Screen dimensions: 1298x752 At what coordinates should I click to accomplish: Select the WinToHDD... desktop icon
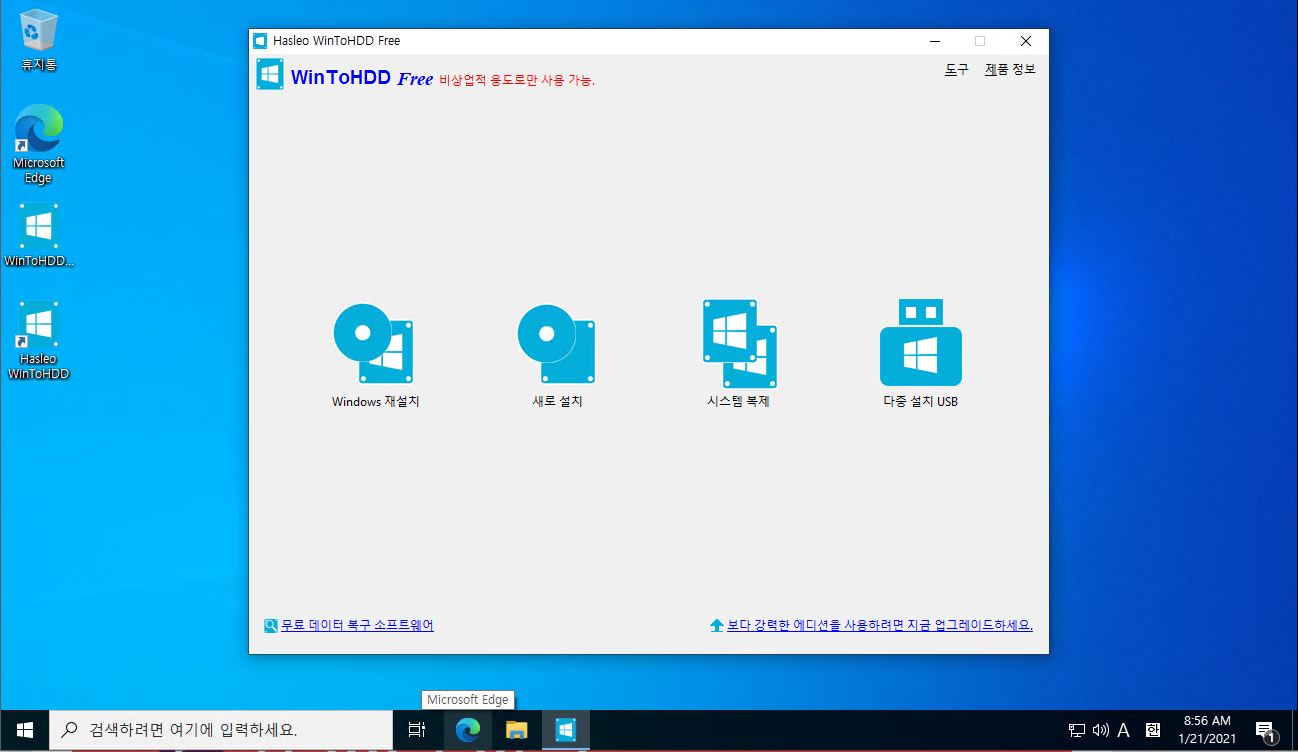[x=39, y=236]
